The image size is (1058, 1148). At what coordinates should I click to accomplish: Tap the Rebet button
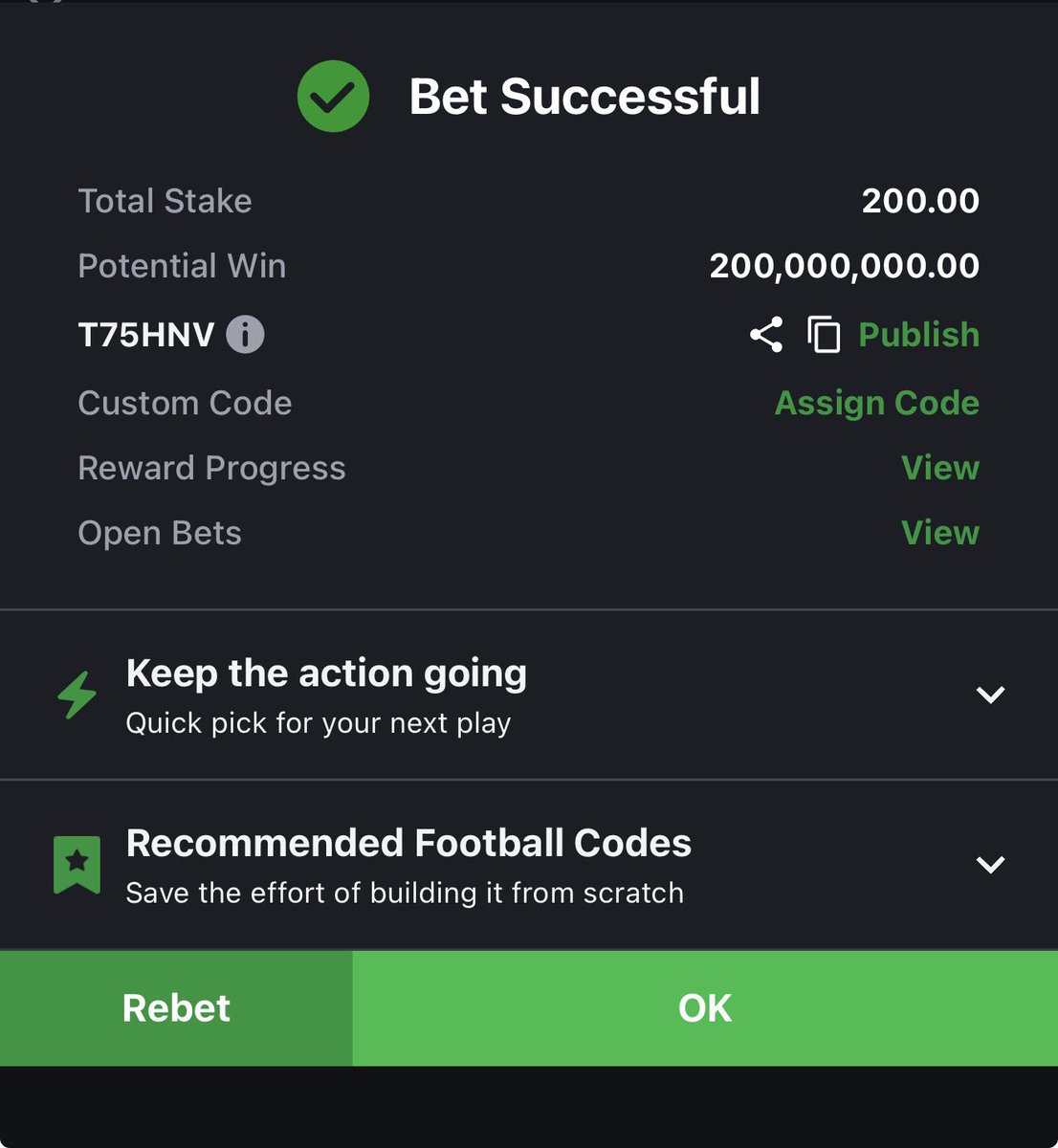coord(176,1008)
